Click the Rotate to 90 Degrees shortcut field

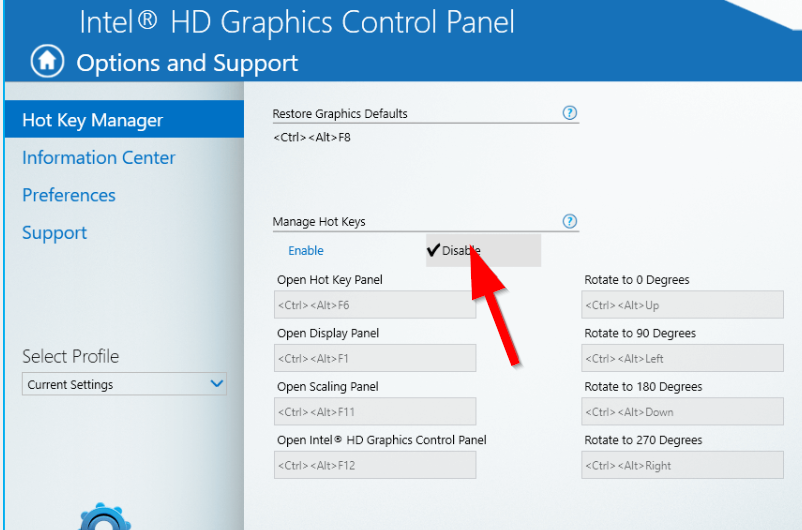682,358
